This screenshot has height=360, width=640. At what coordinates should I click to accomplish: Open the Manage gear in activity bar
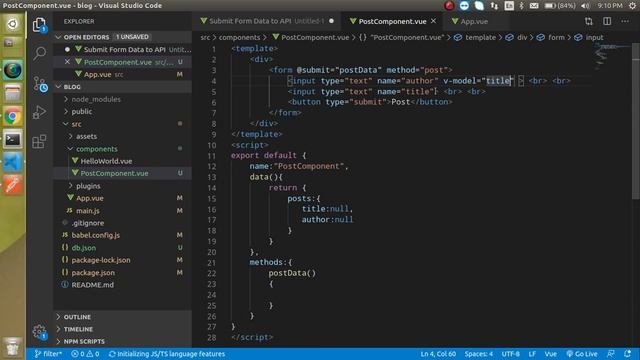40,332
